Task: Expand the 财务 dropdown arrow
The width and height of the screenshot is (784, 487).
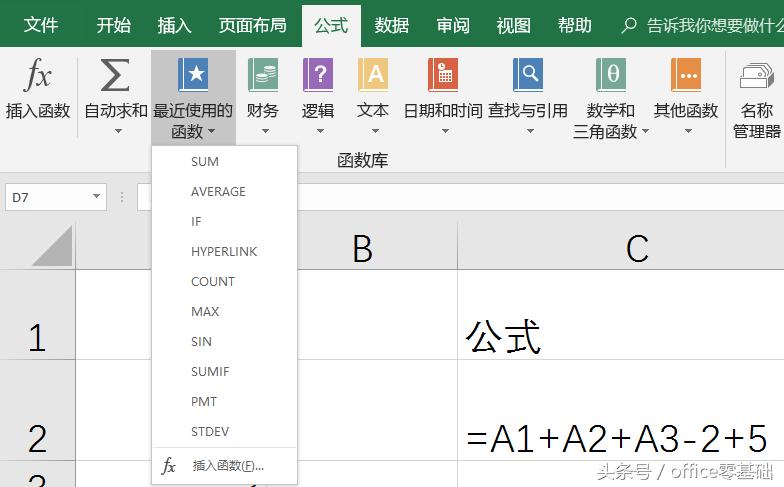Action: pyautogui.click(x=265, y=131)
